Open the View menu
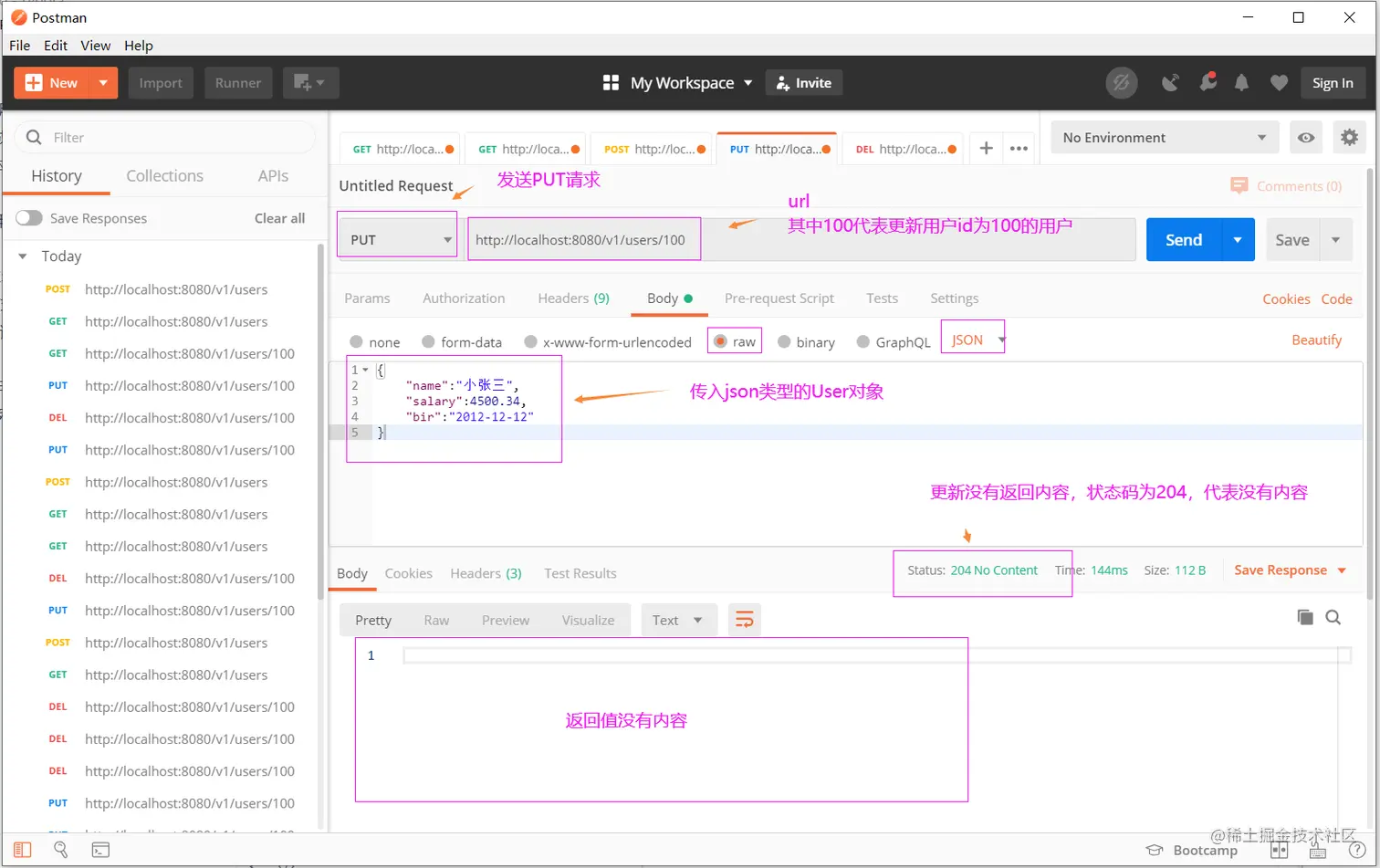This screenshot has width=1380, height=868. [x=95, y=46]
